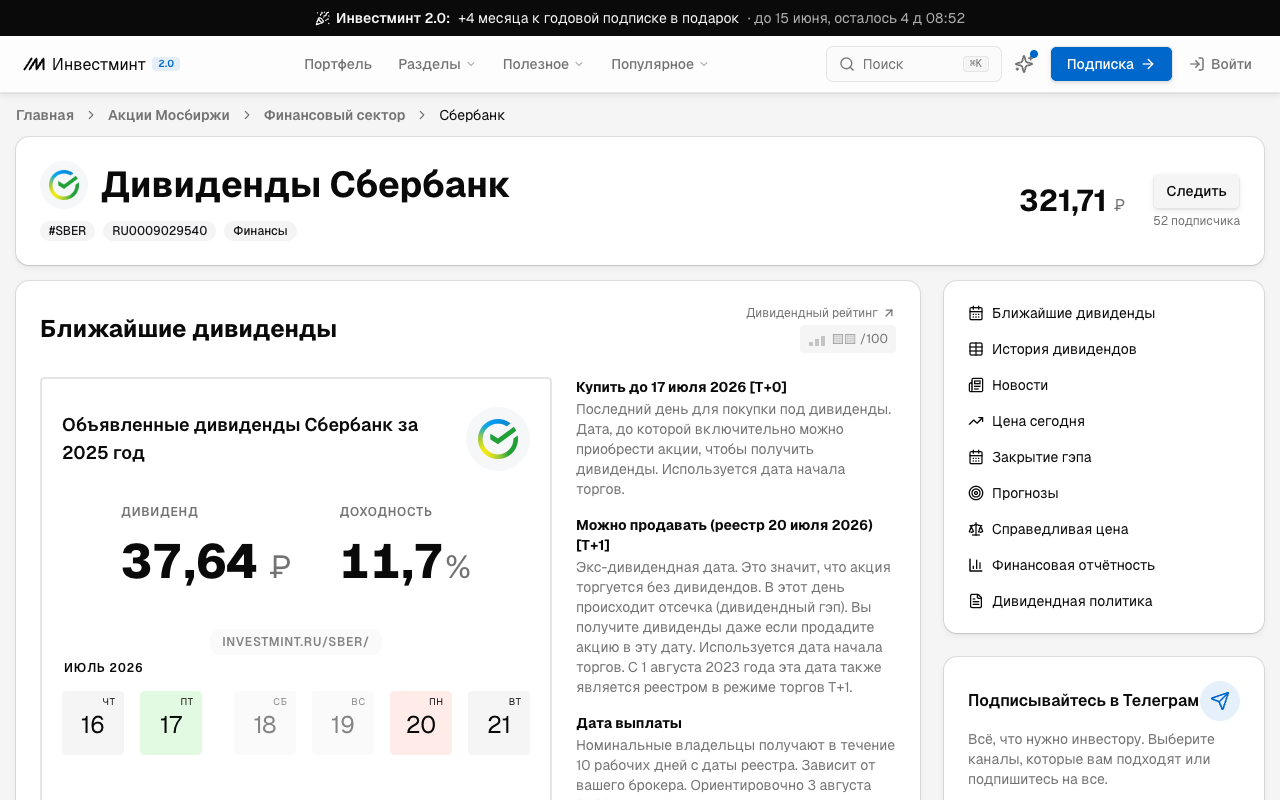This screenshot has height=800, width=1280.
Task: Click the Investmint logo icon
Action: [x=34, y=64]
